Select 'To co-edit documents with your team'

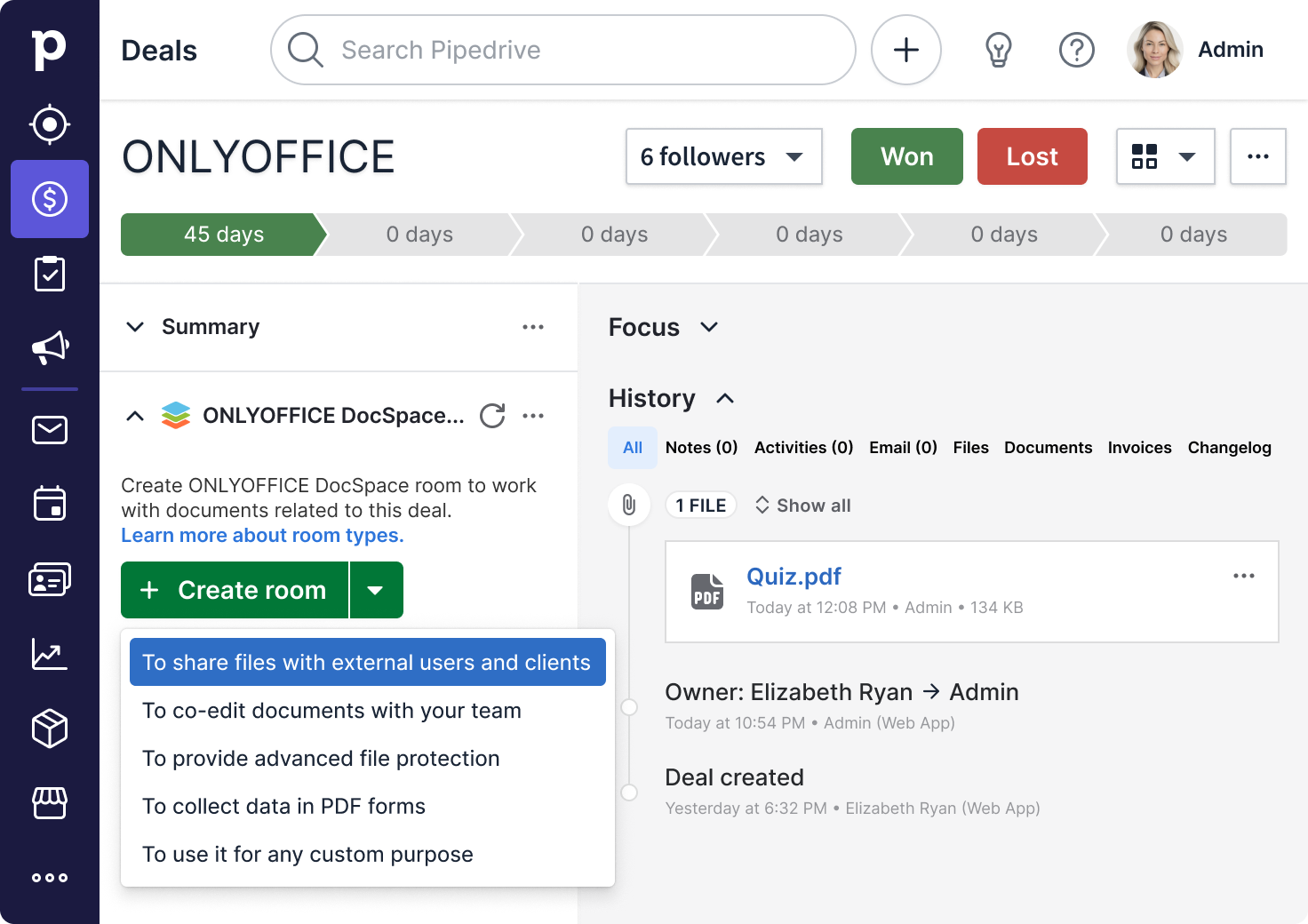point(368,711)
